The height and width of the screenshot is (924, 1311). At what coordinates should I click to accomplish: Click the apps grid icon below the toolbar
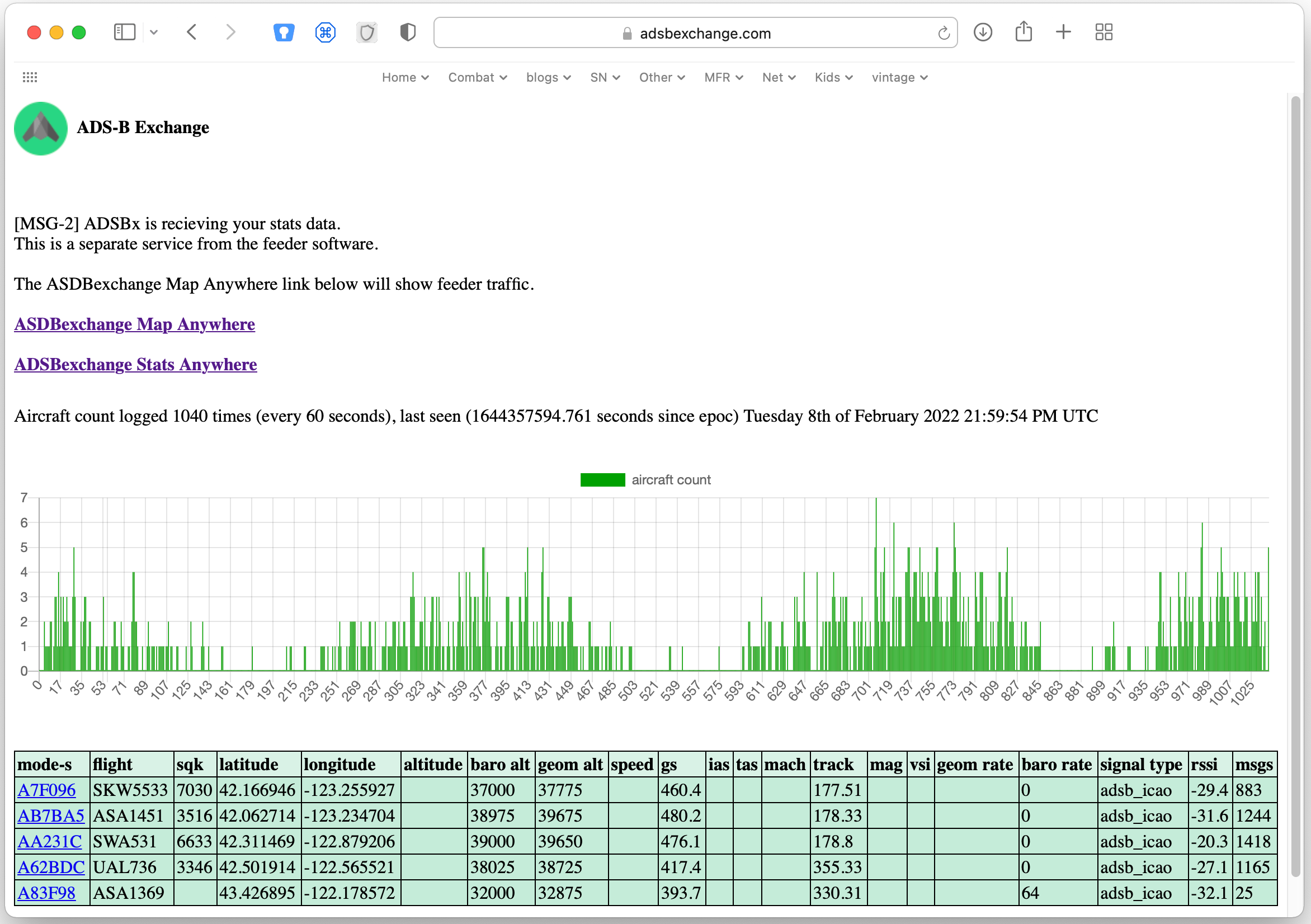tap(30, 77)
